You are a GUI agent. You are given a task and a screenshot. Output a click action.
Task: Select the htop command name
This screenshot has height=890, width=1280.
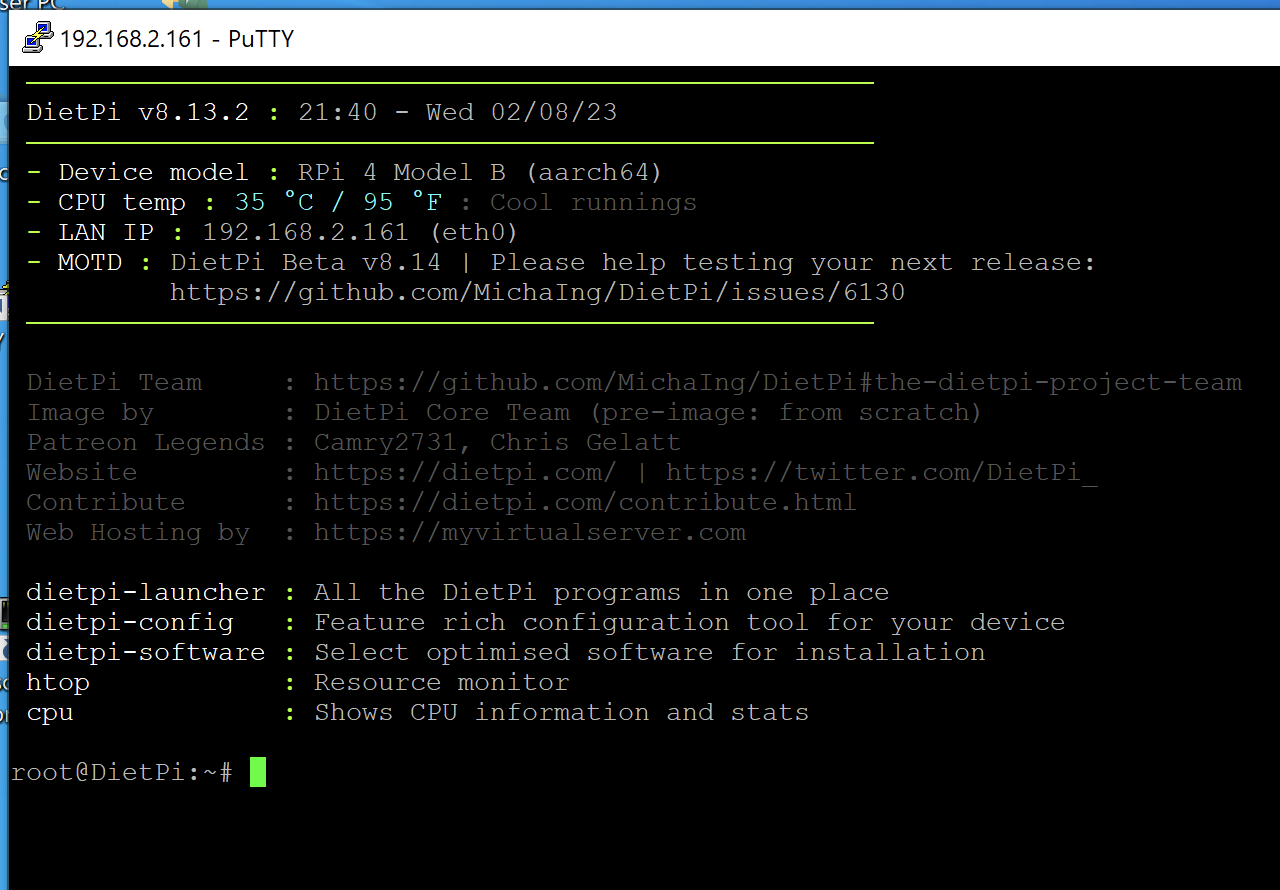(x=58, y=682)
